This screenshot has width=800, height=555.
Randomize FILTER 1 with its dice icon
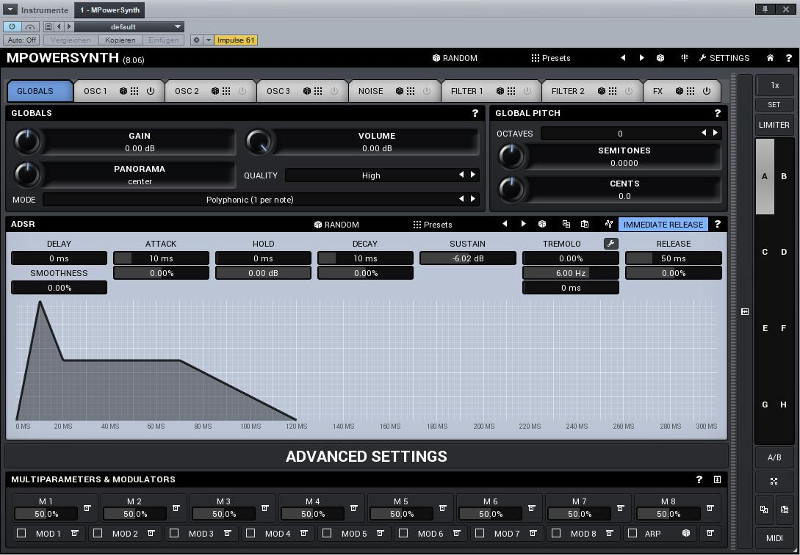pyautogui.click(x=500, y=91)
